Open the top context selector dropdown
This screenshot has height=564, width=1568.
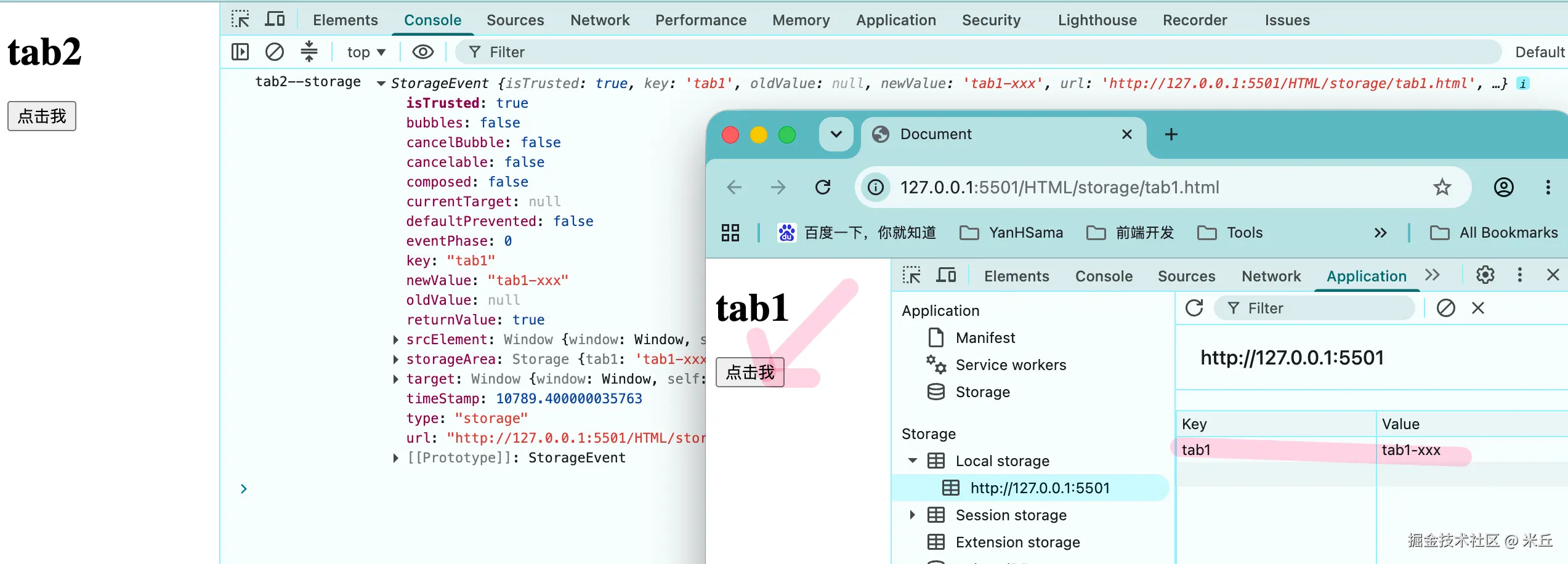[x=366, y=52]
